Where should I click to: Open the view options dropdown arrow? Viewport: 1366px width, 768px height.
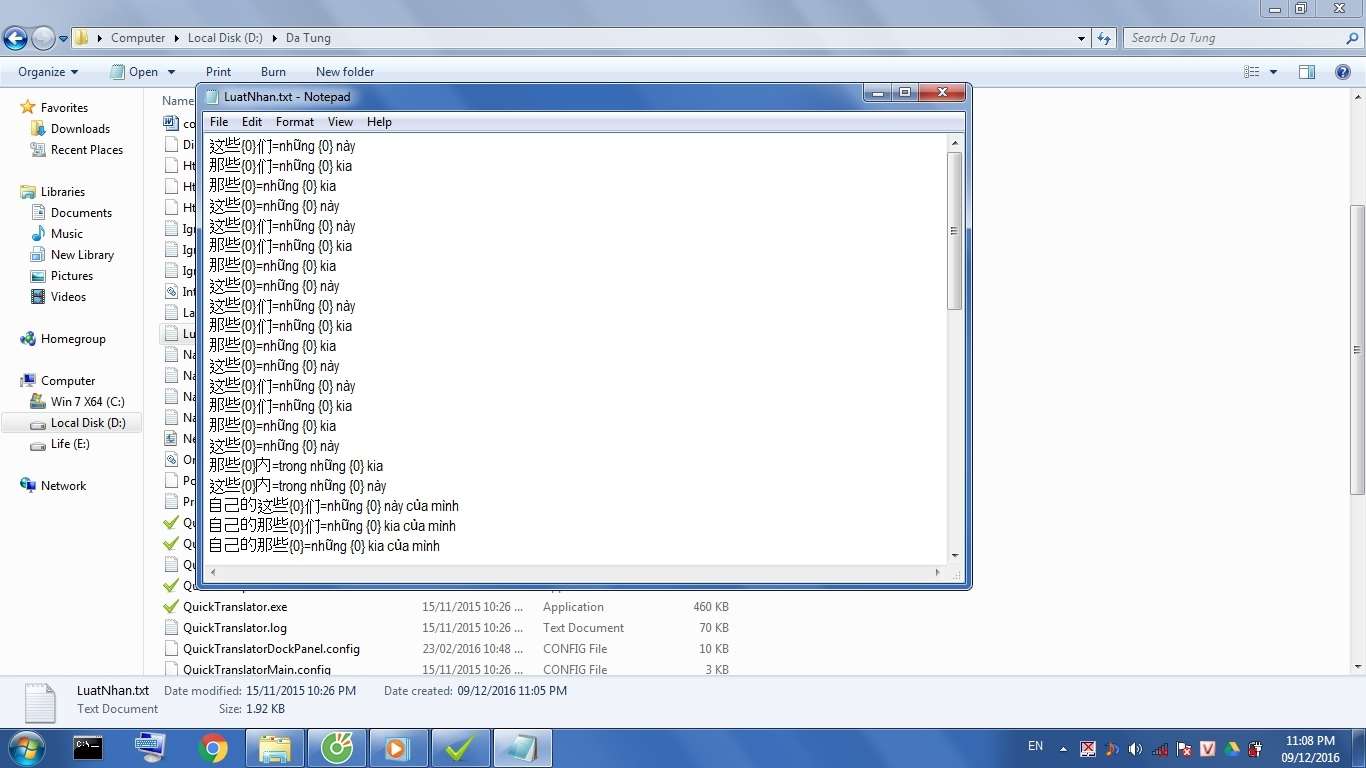click(1273, 72)
